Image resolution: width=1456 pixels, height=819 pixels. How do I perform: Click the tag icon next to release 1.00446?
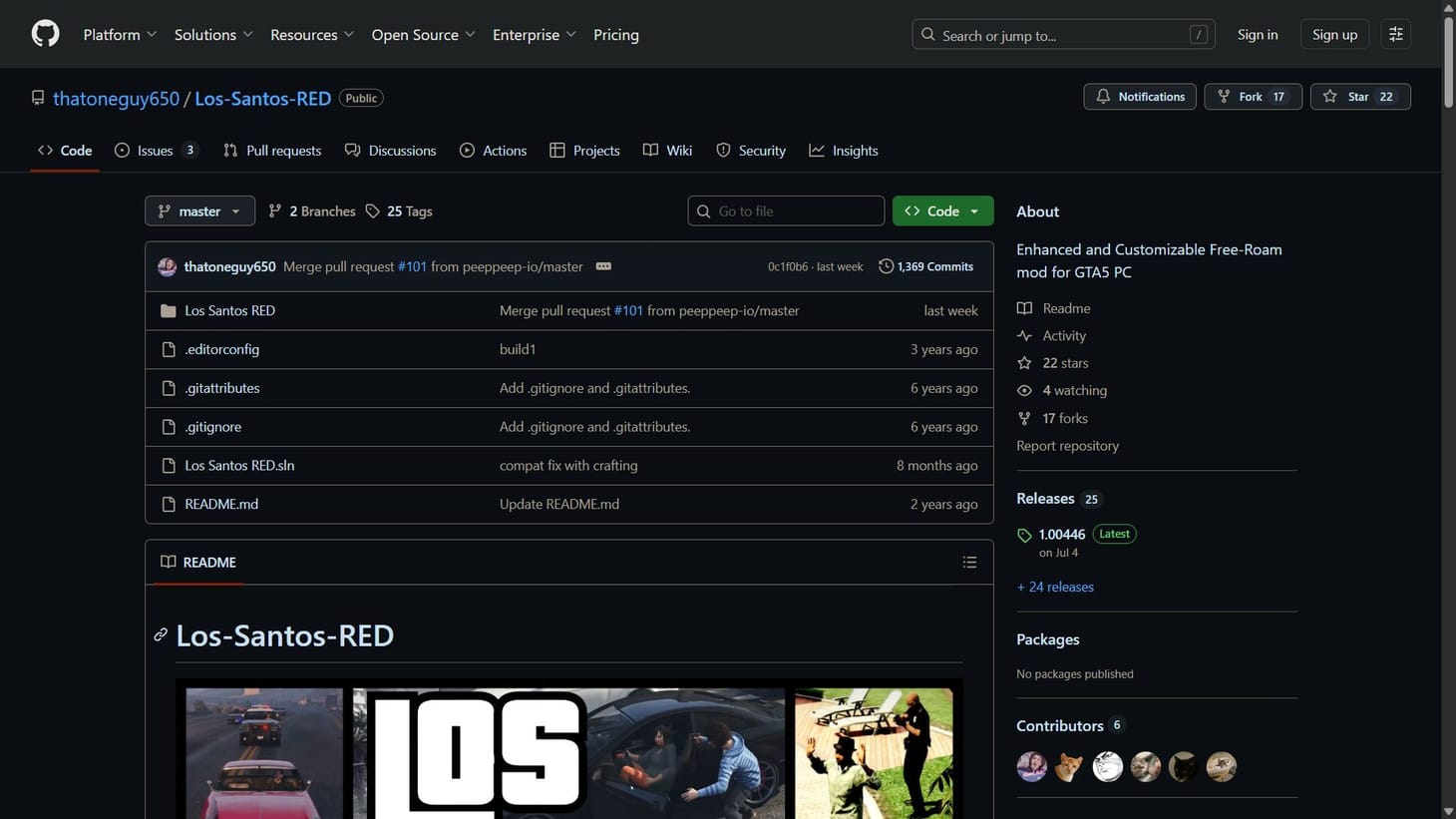[x=1024, y=535]
